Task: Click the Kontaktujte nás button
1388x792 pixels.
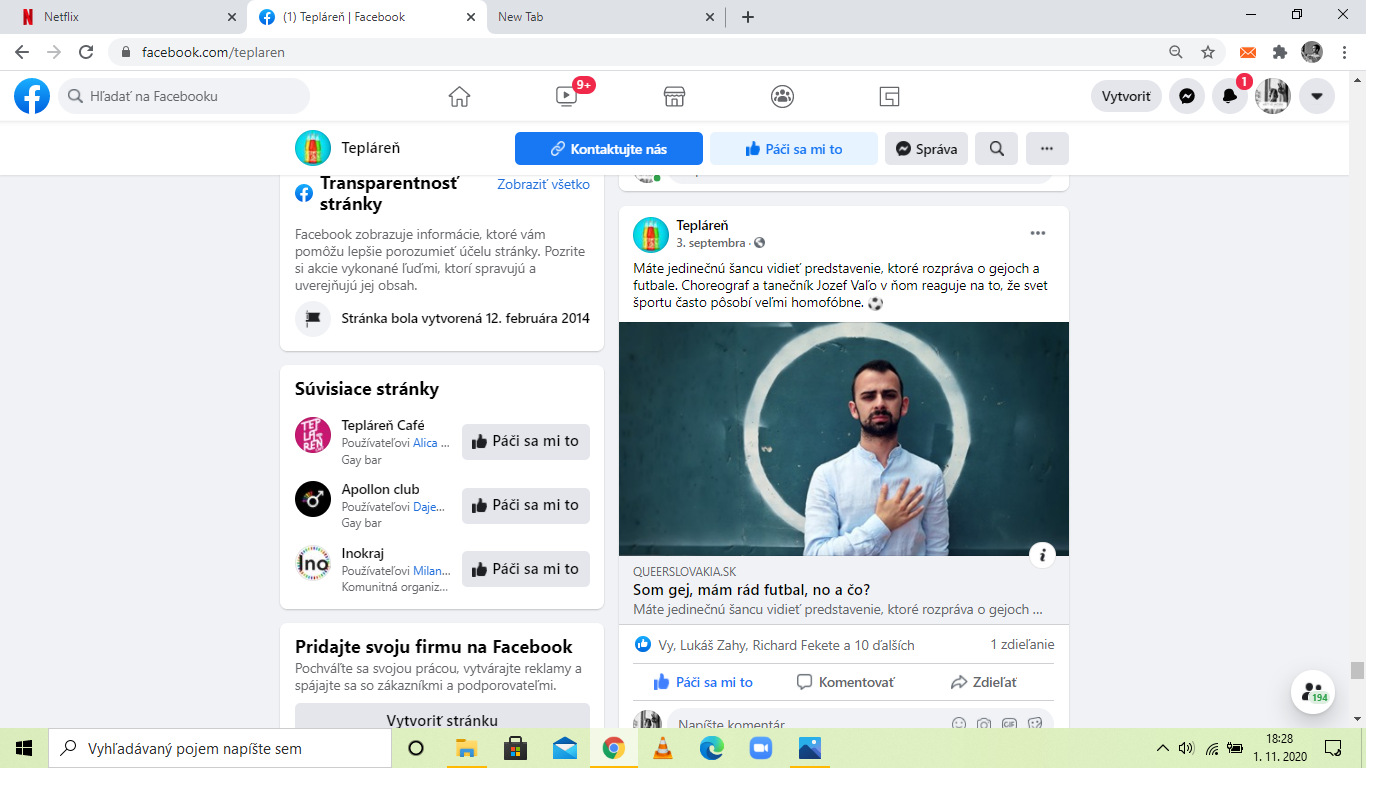Action: 608,149
